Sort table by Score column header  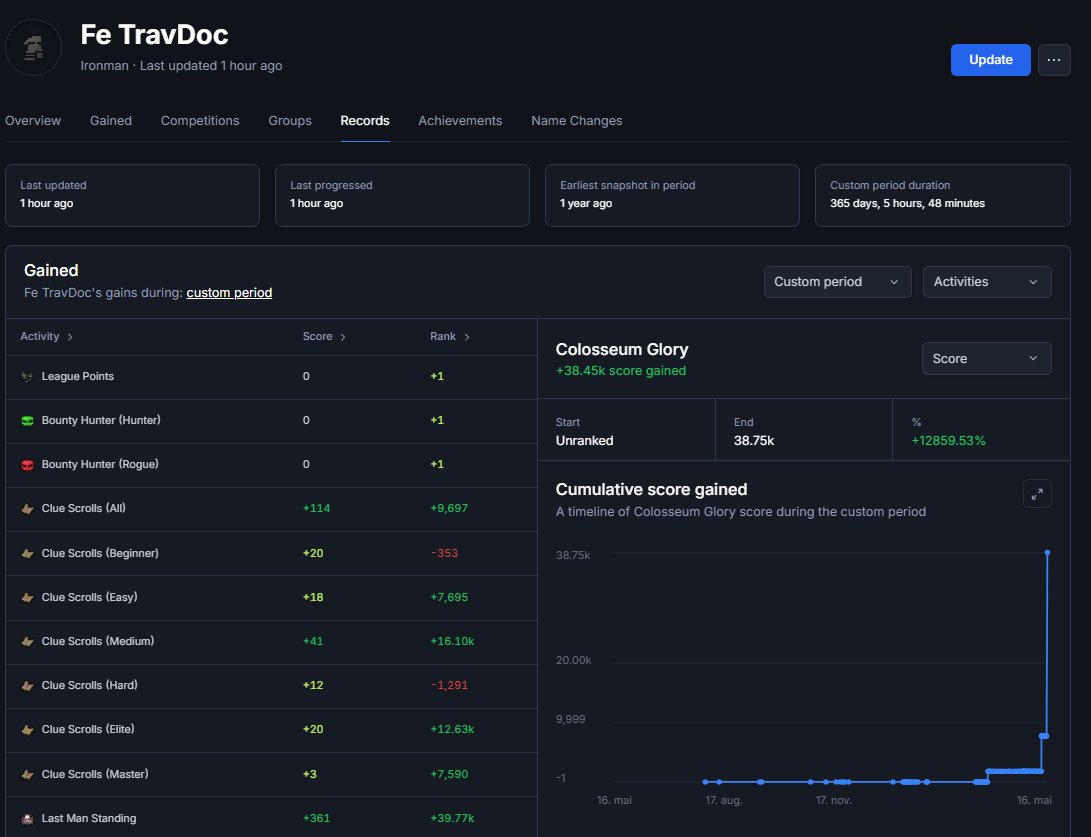tap(324, 337)
